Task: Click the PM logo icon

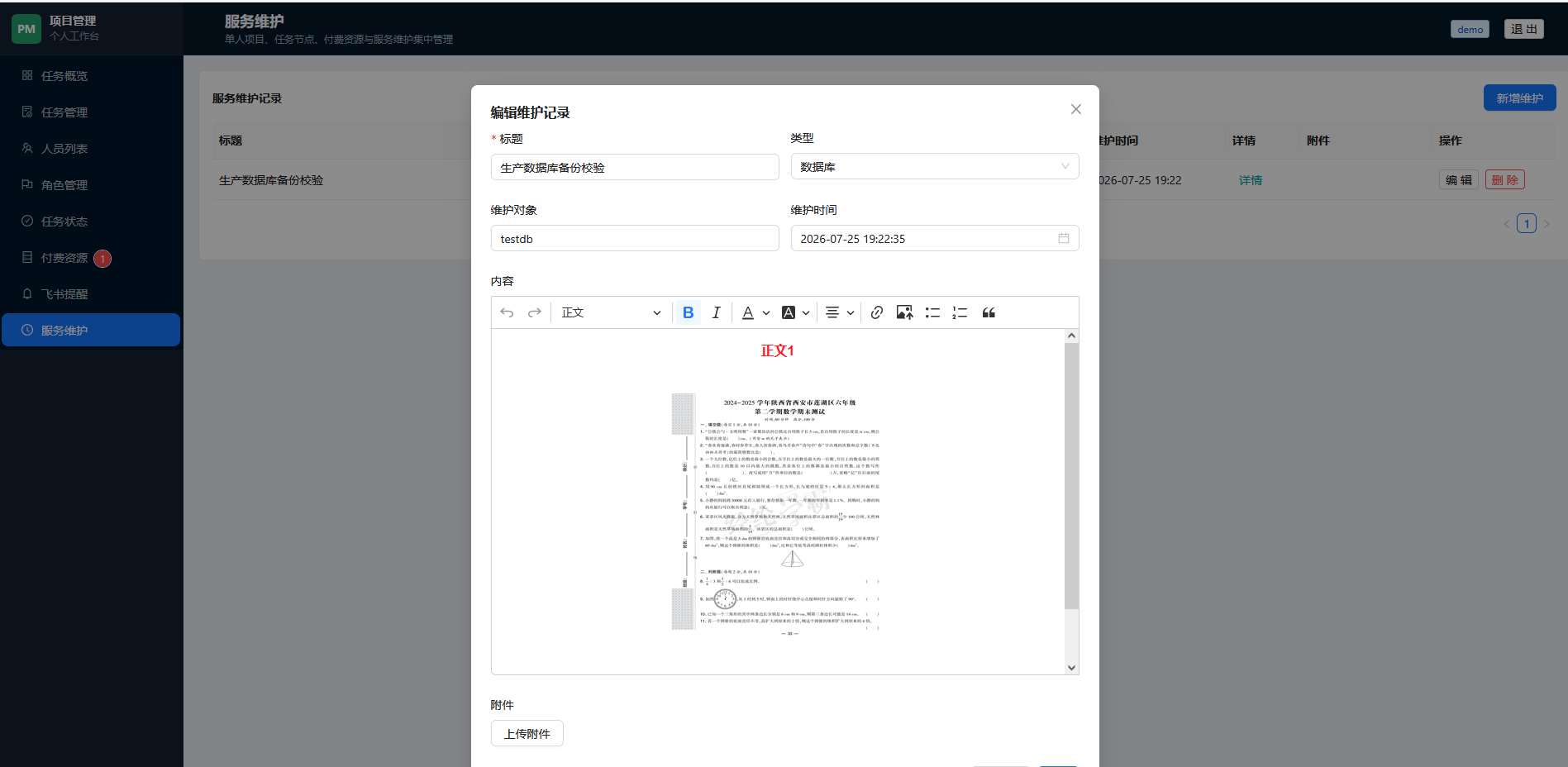Action: [26, 29]
